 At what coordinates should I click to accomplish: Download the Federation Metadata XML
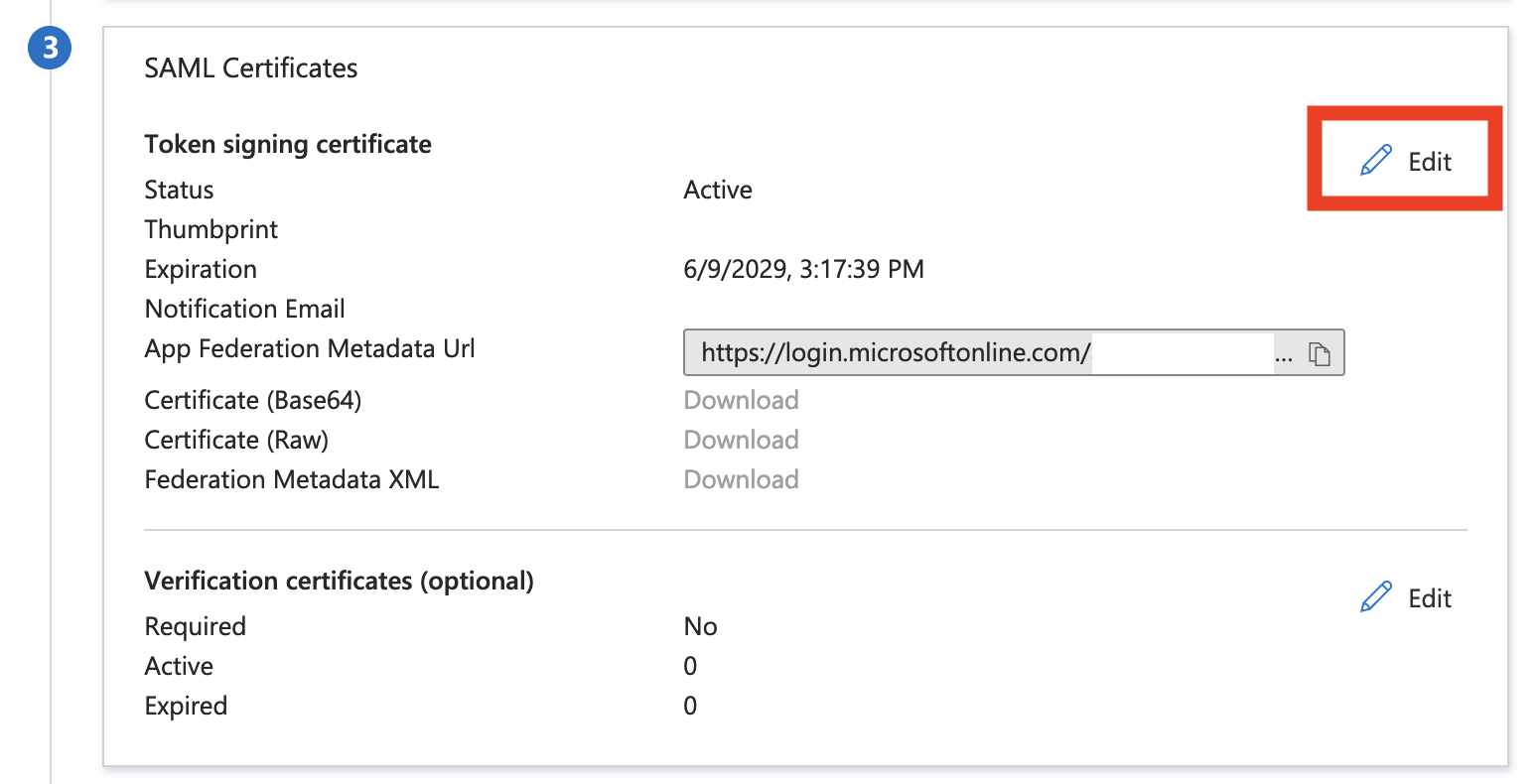click(x=741, y=479)
